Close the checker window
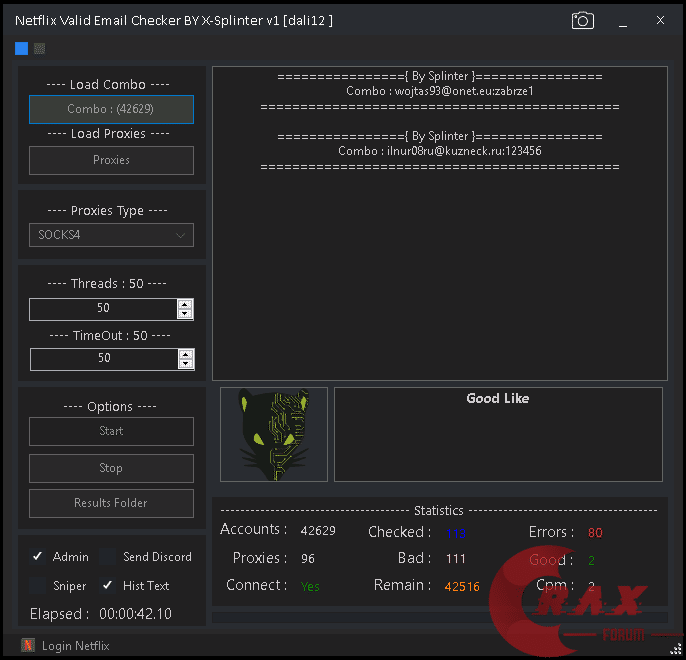Viewport: 686px width, 660px height. tap(660, 20)
